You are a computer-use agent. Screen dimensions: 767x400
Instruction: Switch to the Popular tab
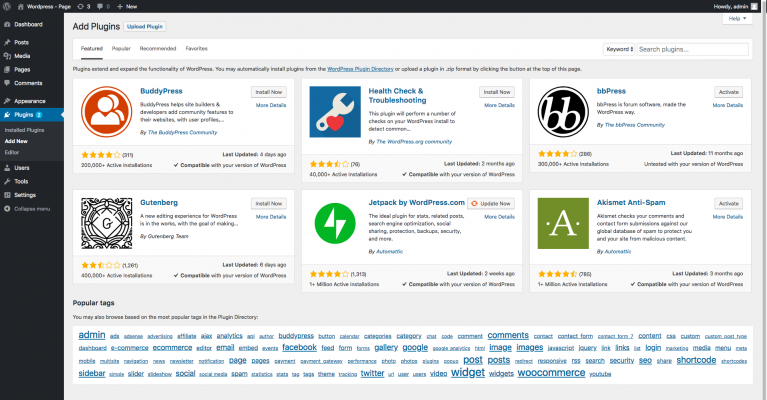[121, 48]
